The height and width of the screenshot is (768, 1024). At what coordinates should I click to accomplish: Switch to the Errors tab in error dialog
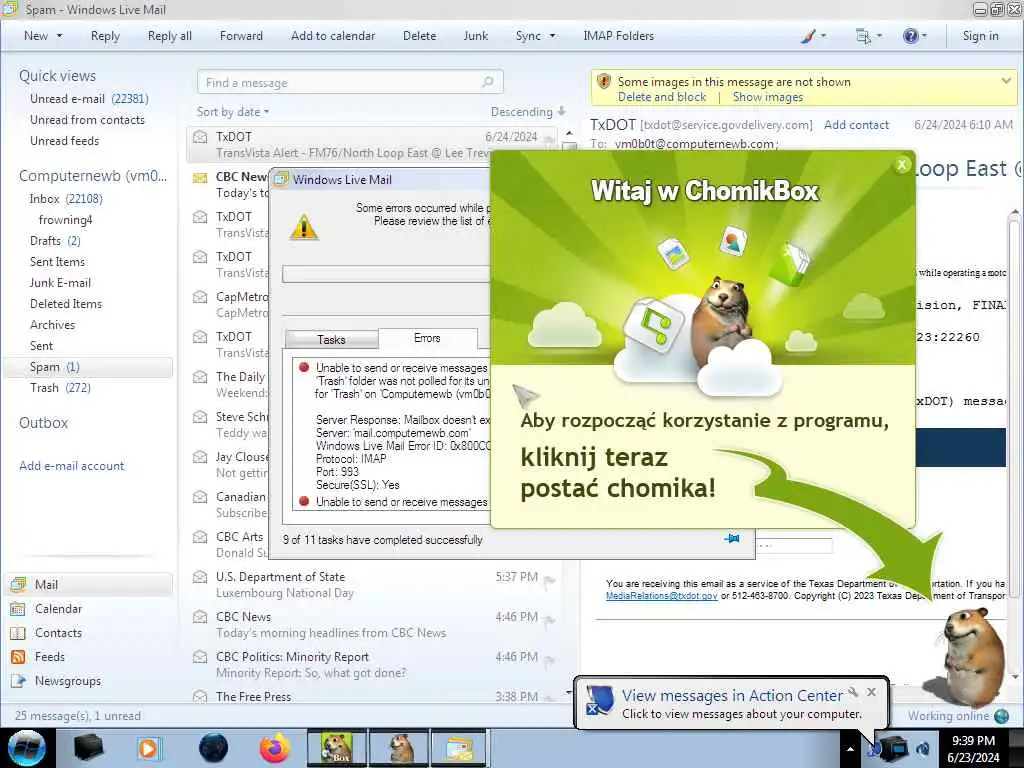coord(427,338)
